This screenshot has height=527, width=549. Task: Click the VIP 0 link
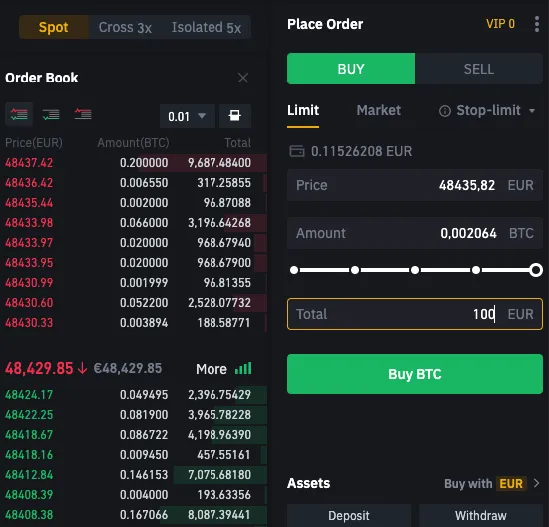(x=500, y=24)
